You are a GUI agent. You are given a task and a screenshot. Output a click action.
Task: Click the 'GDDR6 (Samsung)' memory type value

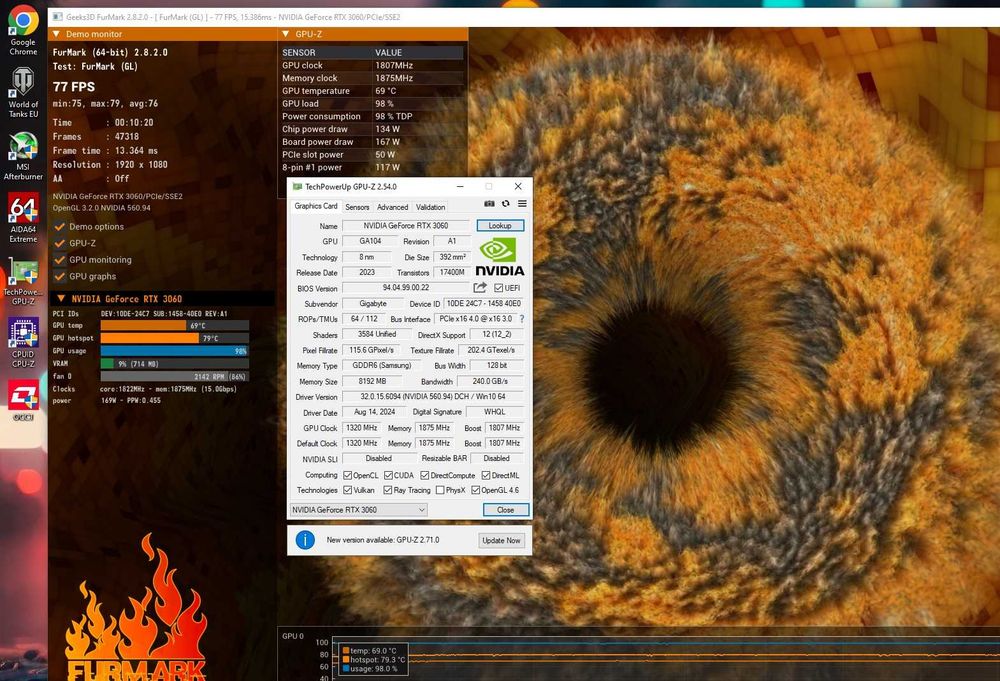tap(381, 365)
